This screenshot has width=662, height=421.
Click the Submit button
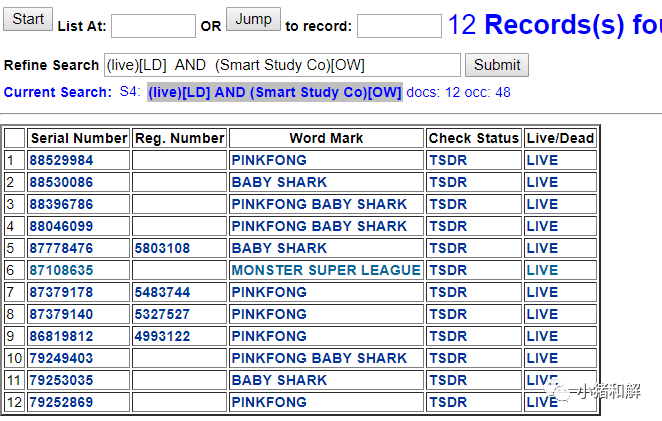point(497,65)
